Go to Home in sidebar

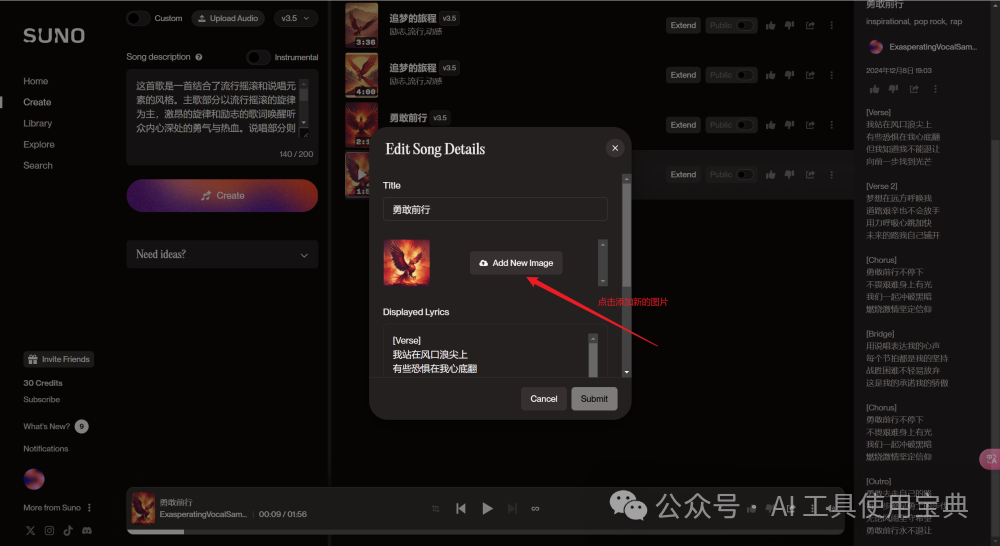(x=36, y=81)
